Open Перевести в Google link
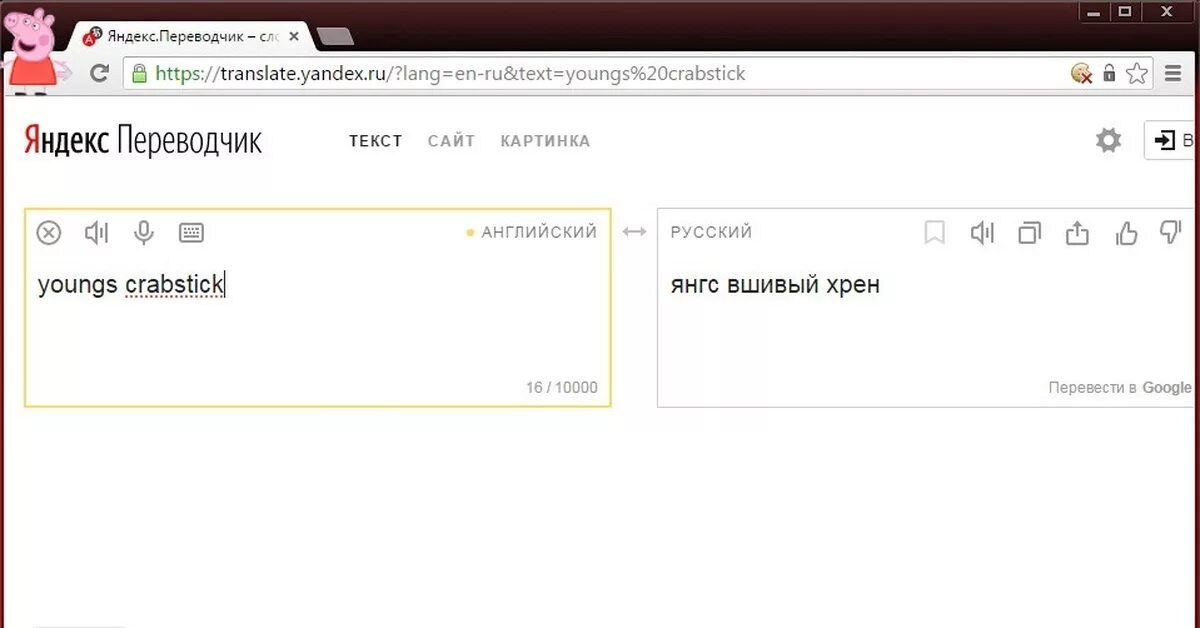 1120,387
